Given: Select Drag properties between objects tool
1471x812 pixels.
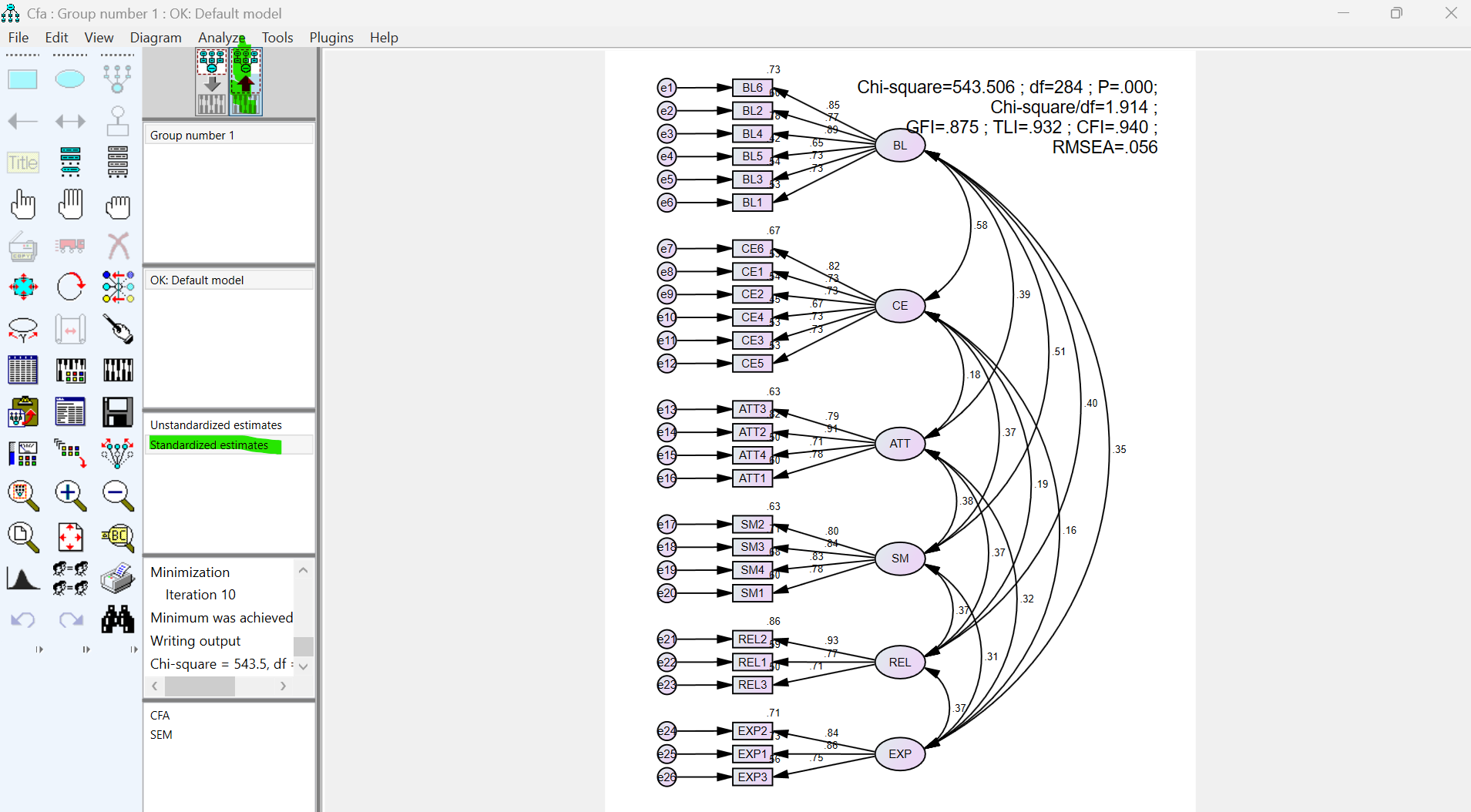Looking at the screenshot, I should pos(70,454).
